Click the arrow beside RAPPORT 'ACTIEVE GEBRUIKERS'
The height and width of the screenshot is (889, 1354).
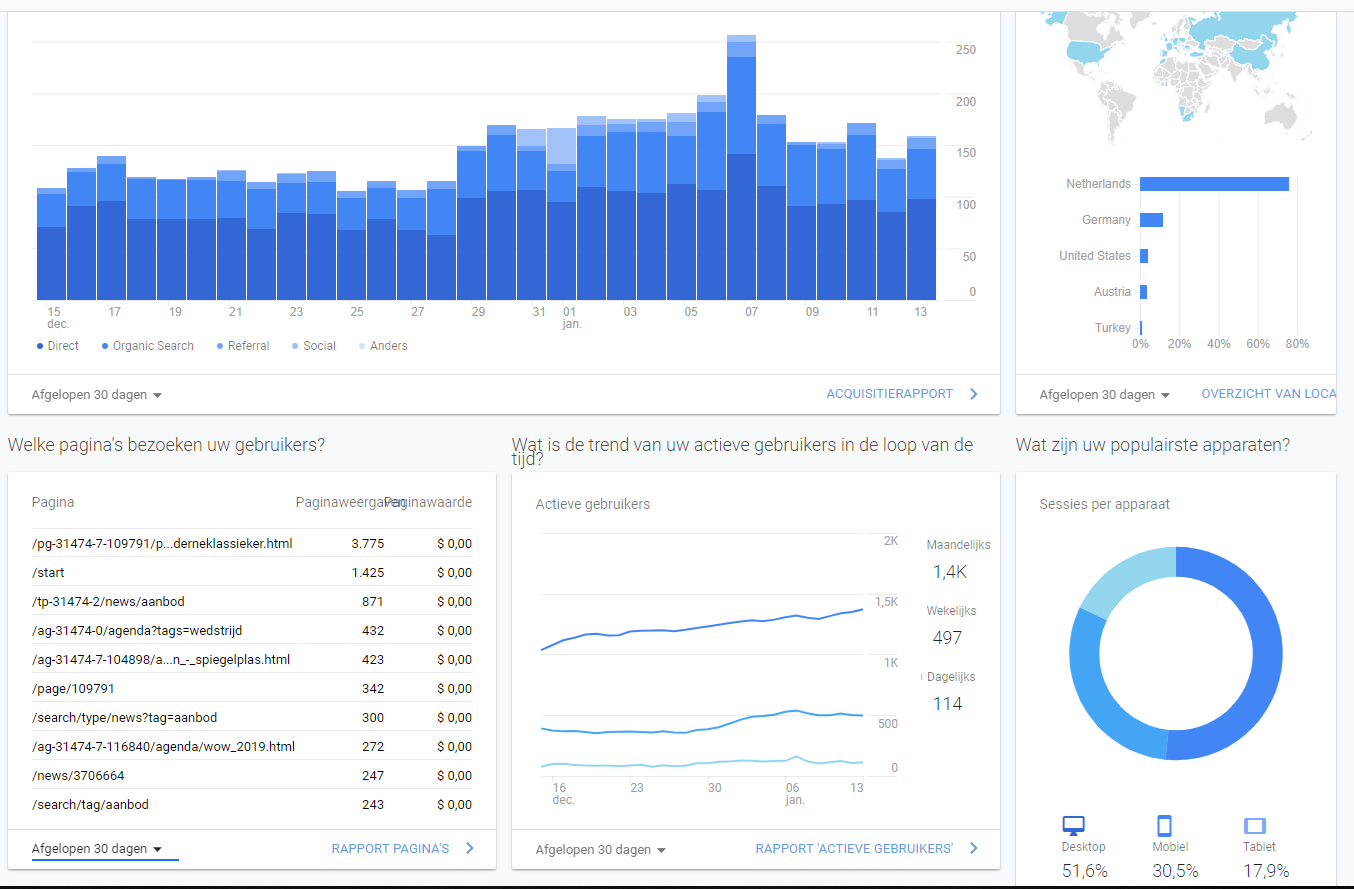(974, 848)
